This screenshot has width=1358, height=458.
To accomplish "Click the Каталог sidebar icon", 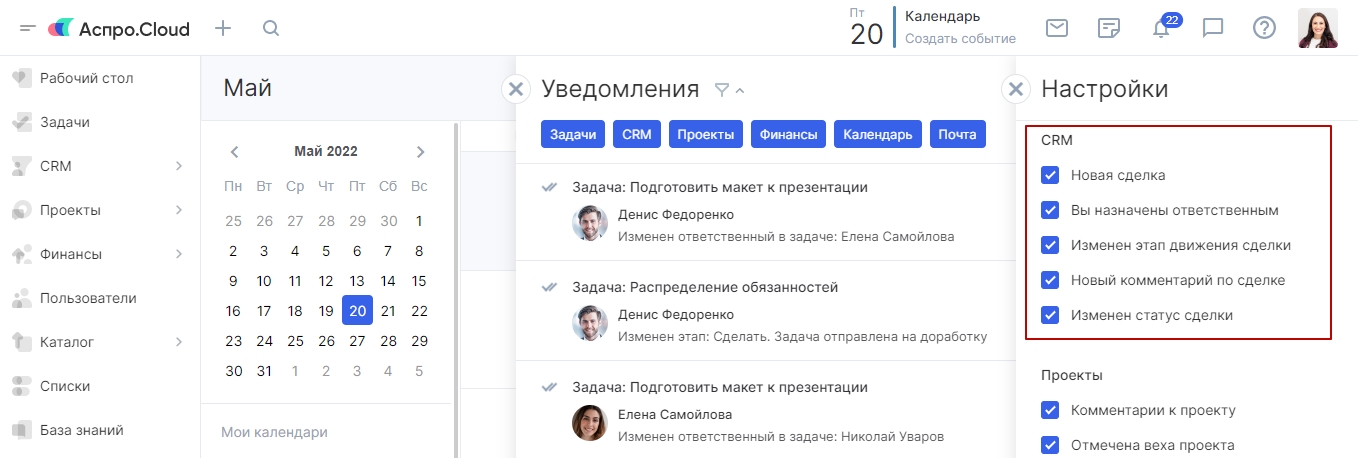I will point(22,342).
